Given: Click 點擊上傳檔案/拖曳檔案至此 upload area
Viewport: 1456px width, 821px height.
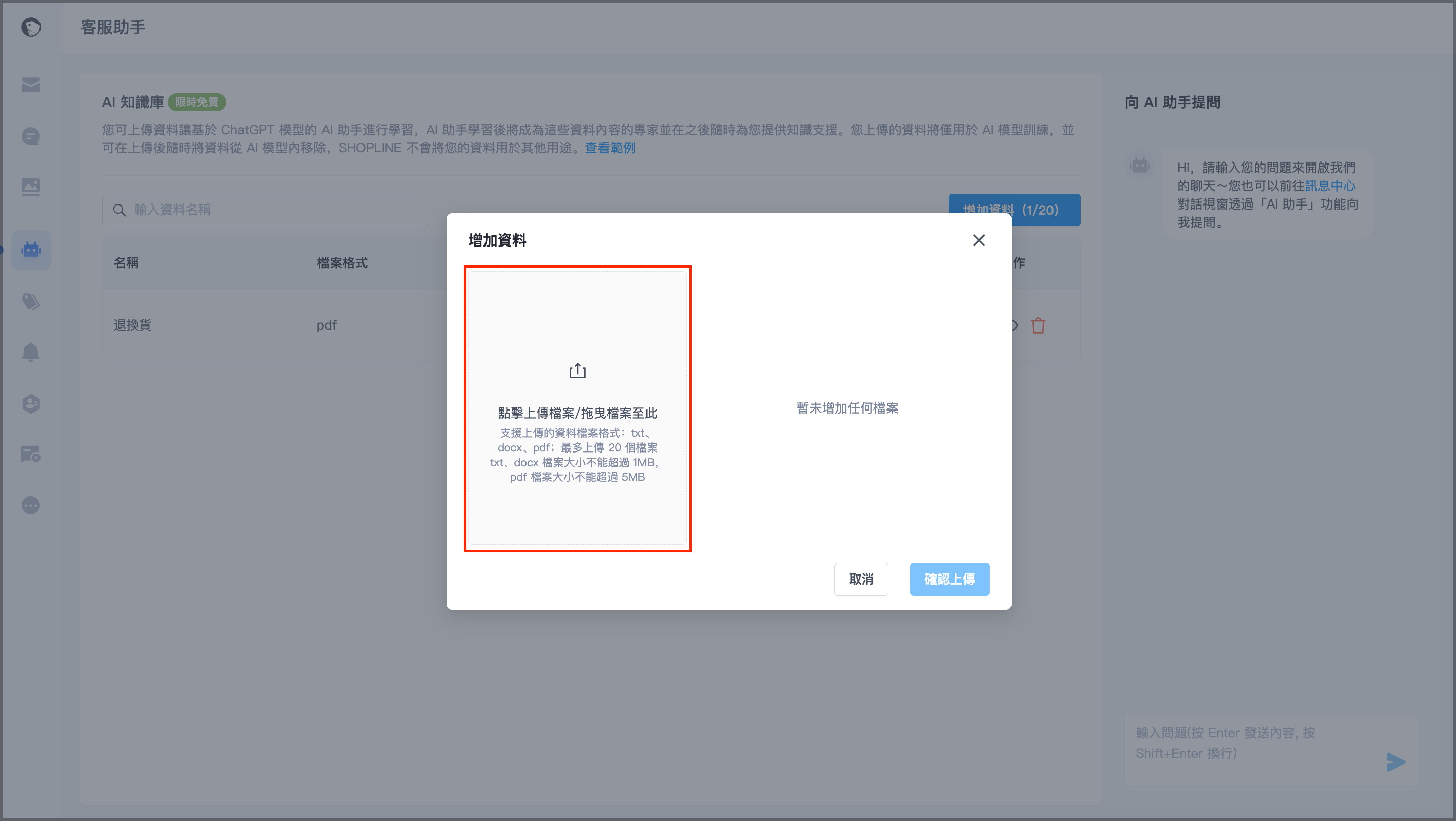Looking at the screenshot, I should pyautogui.click(x=577, y=408).
